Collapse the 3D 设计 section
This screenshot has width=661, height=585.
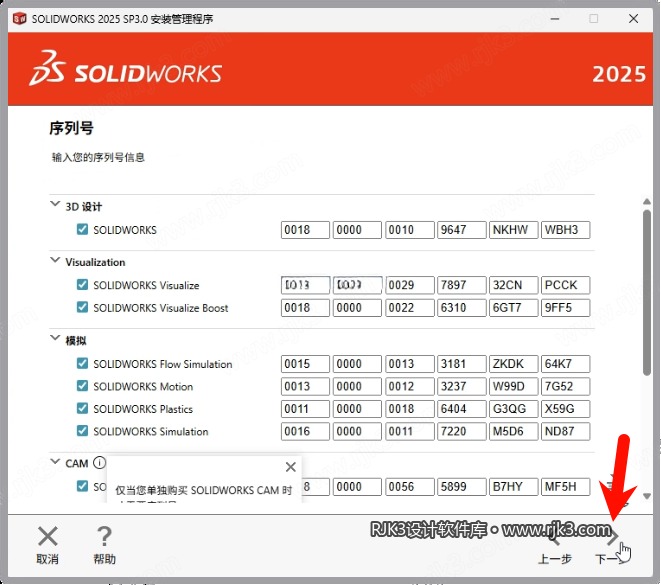coord(55,204)
